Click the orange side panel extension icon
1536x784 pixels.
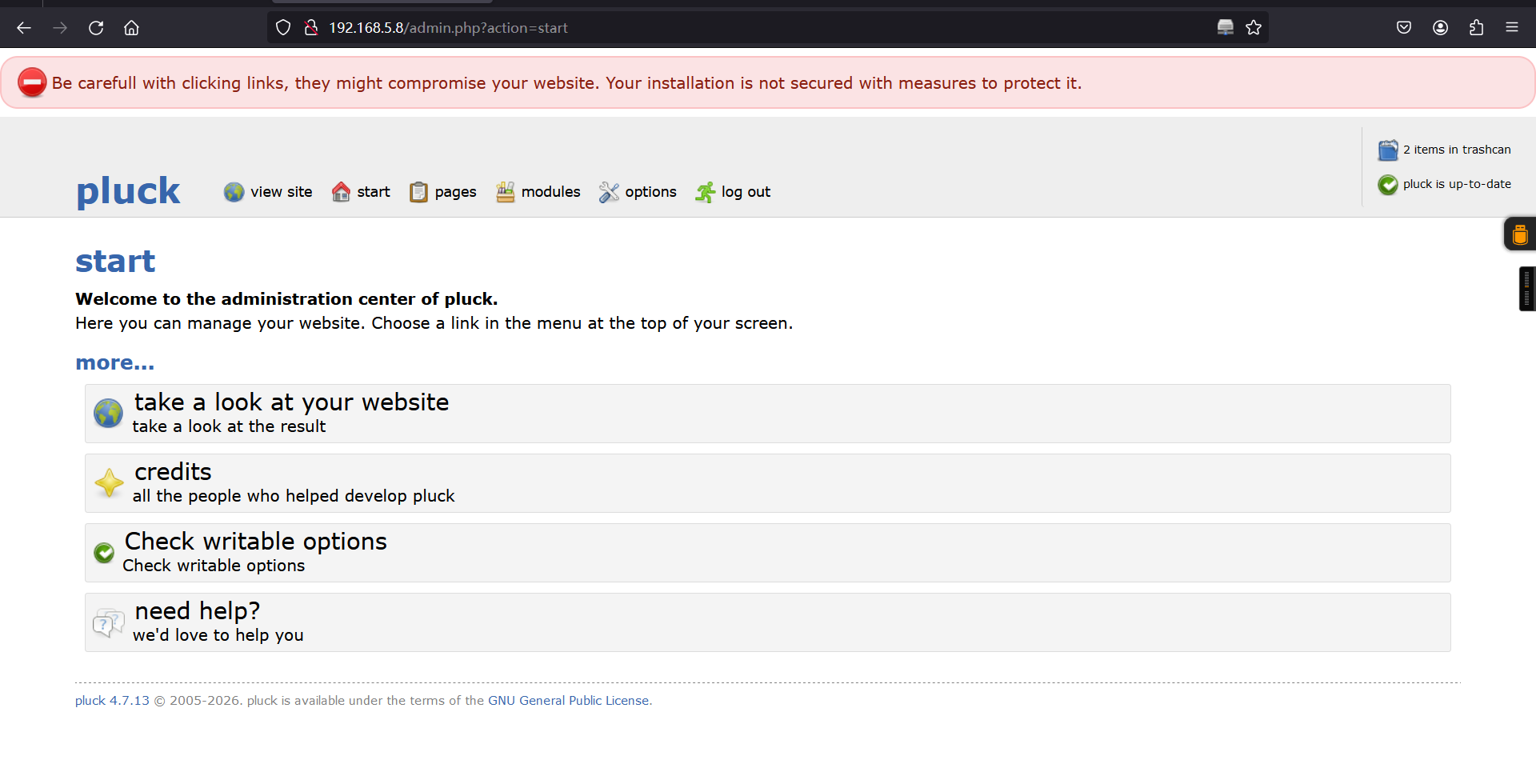coord(1520,234)
